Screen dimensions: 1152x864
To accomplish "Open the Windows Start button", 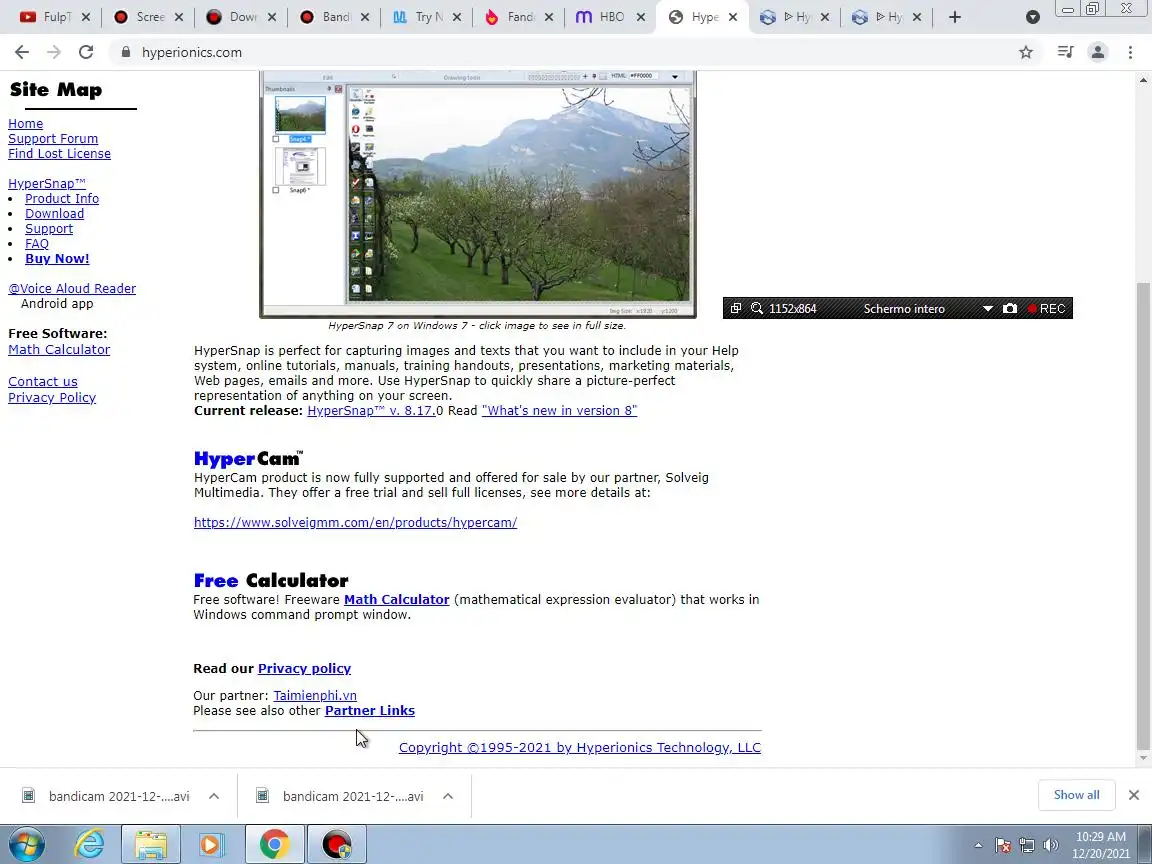I will (x=26, y=844).
